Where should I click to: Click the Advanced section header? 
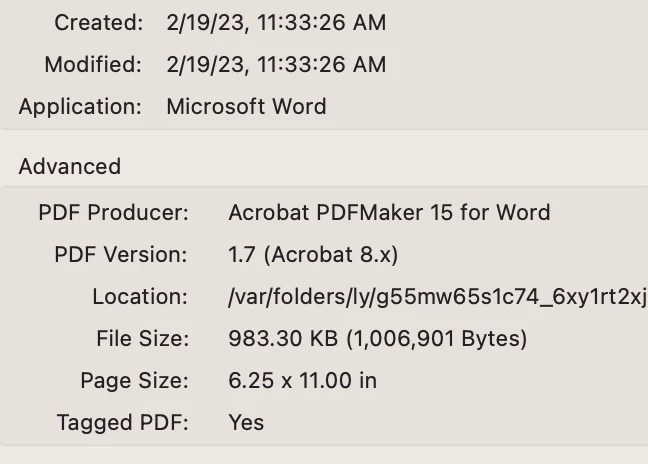pyautogui.click(x=69, y=166)
